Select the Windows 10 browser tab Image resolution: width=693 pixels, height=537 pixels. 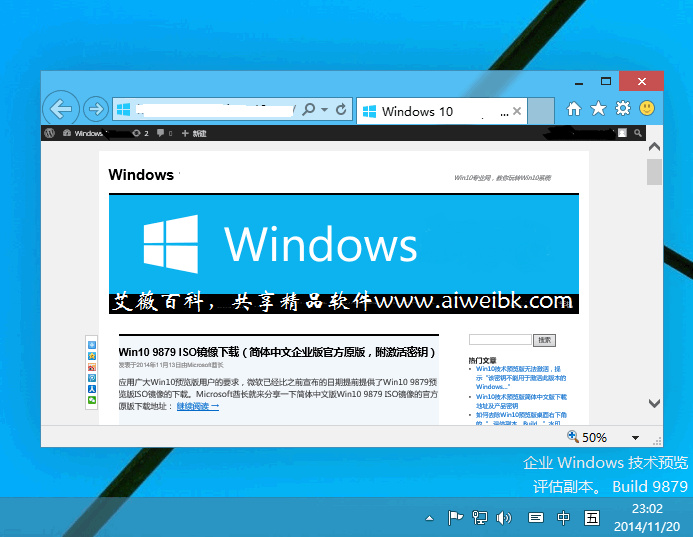point(442,111)
